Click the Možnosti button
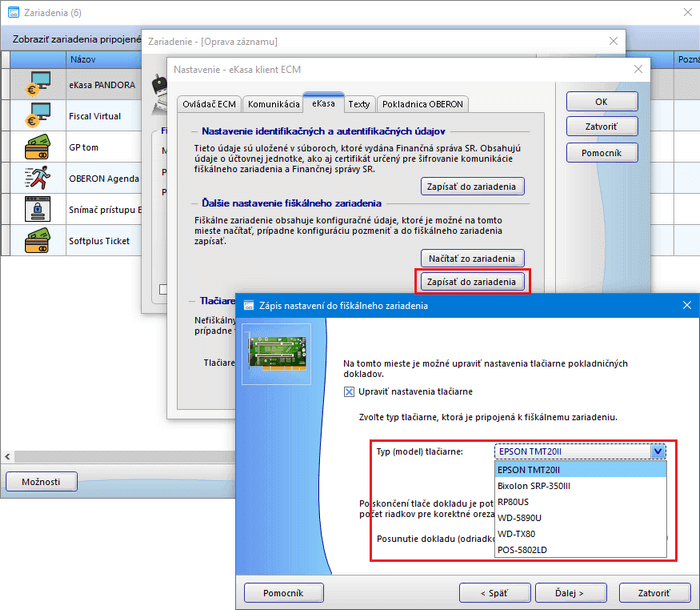The height and width of the screenshot is (610, 700). coord(42,482)
